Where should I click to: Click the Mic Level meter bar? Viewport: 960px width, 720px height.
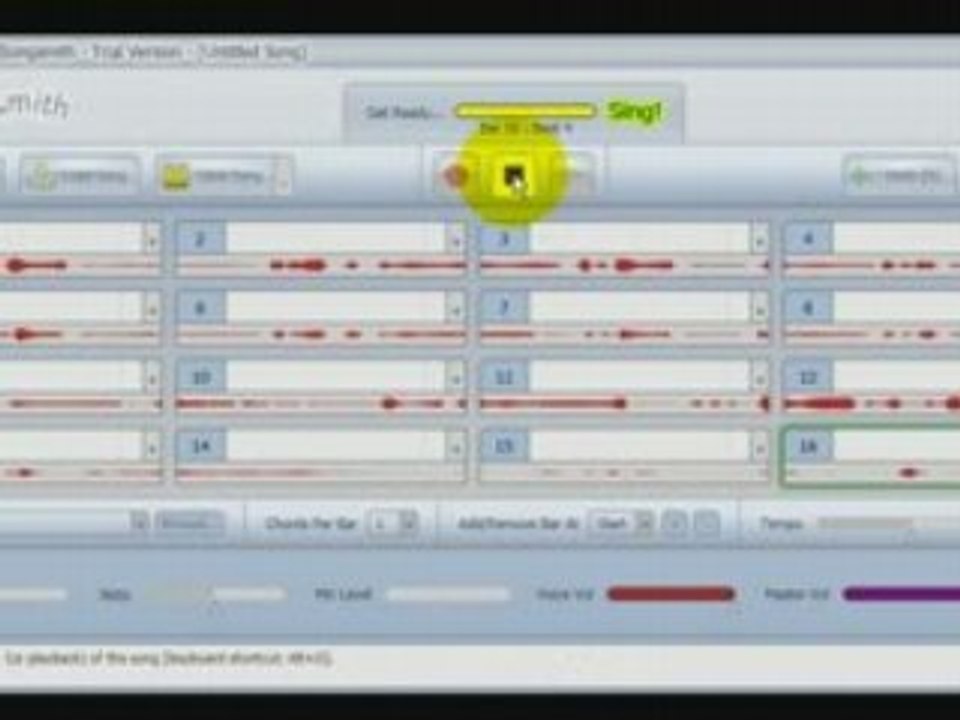coord(448,594)
